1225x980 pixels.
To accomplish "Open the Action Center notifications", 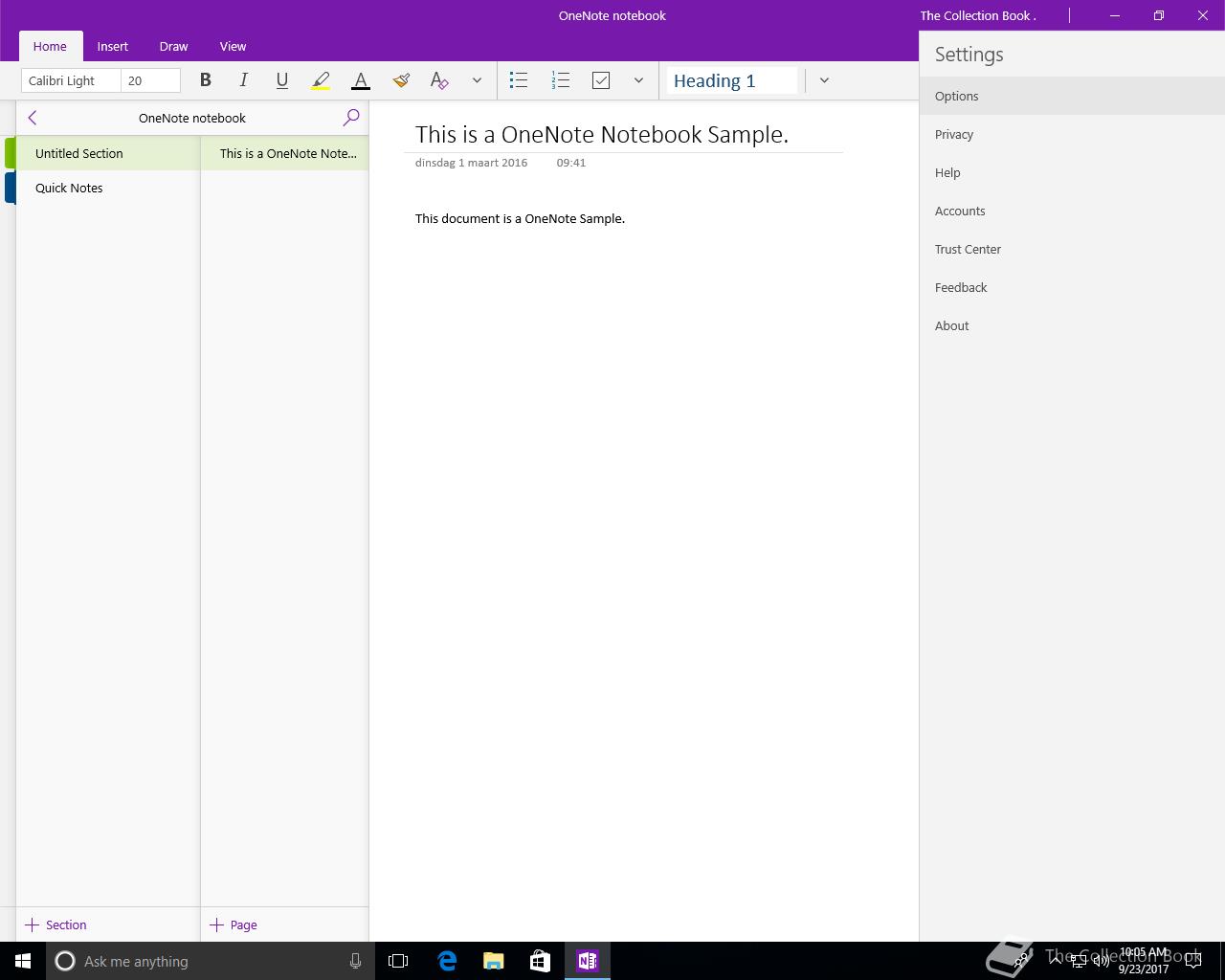I will (1193, 961).
